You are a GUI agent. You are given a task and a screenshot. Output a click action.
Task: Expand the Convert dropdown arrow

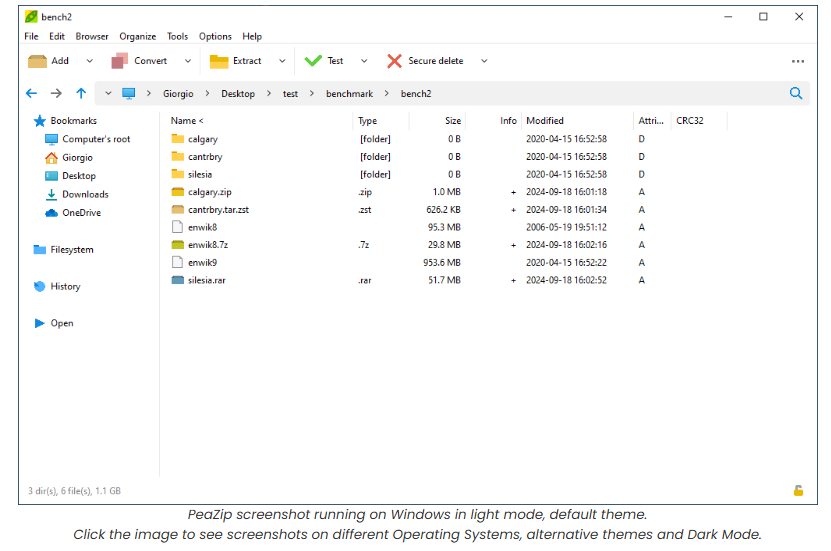(x=188, y=61)
